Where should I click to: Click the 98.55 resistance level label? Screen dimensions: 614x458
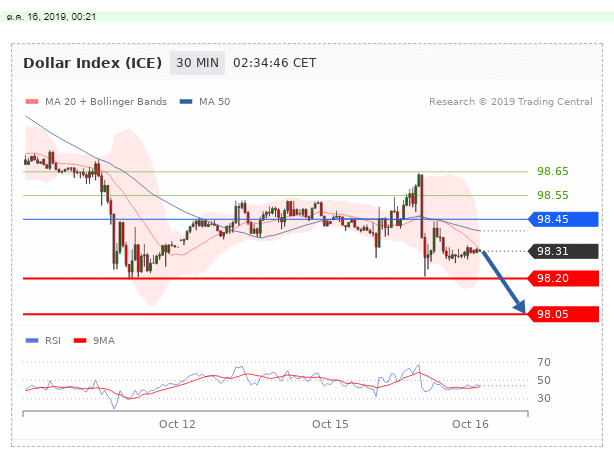tap(553, 195)
